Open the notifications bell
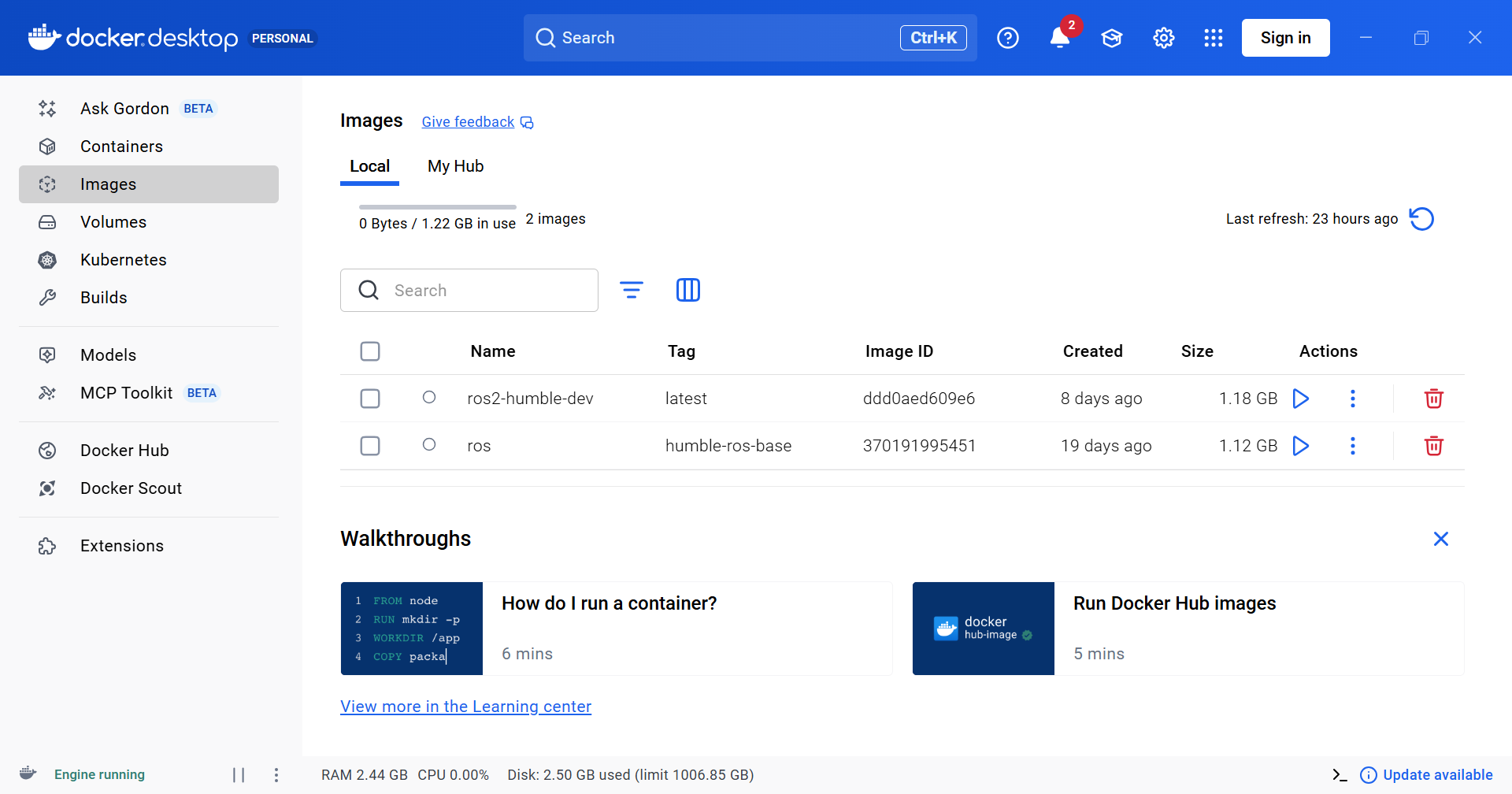Image resolution: width=1512 pixels, height=794 pixels. [1060, 38]
